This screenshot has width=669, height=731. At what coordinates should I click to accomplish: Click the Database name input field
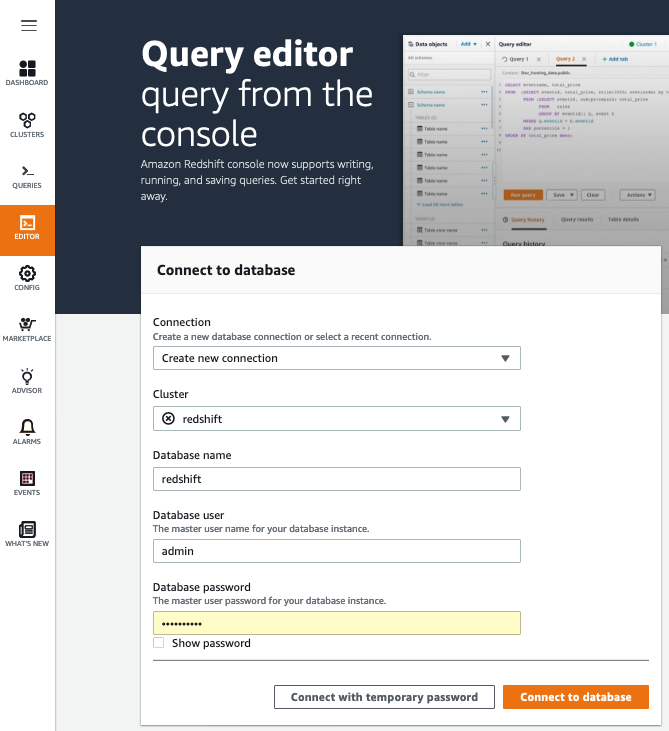tap(336, 479)
